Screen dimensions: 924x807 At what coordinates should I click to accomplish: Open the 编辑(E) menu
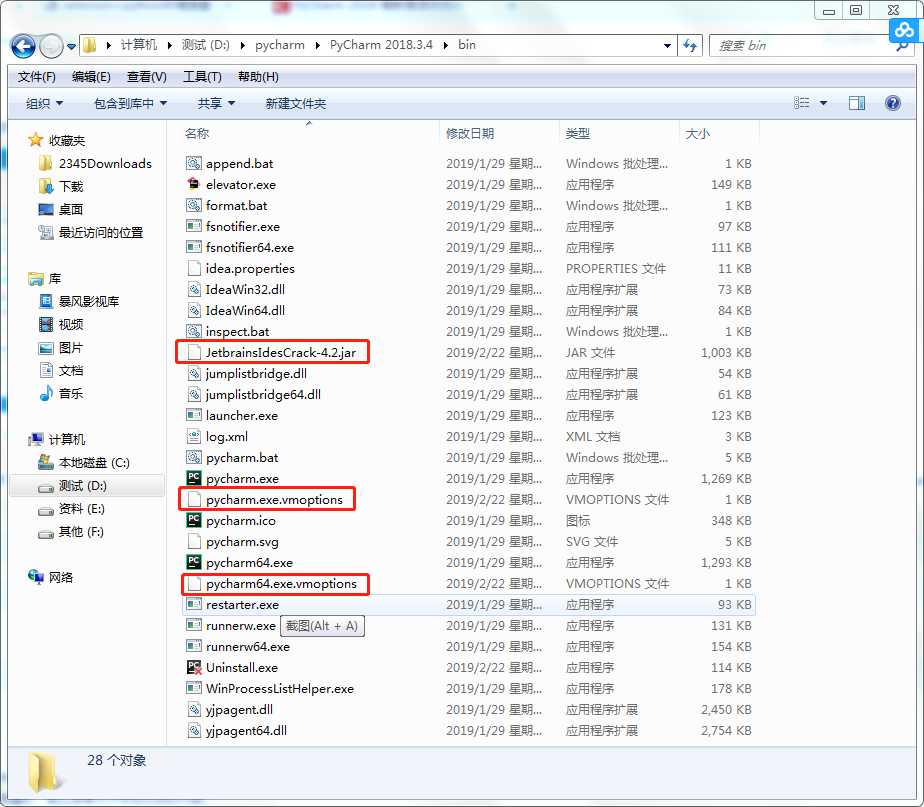tap(91, 77)
